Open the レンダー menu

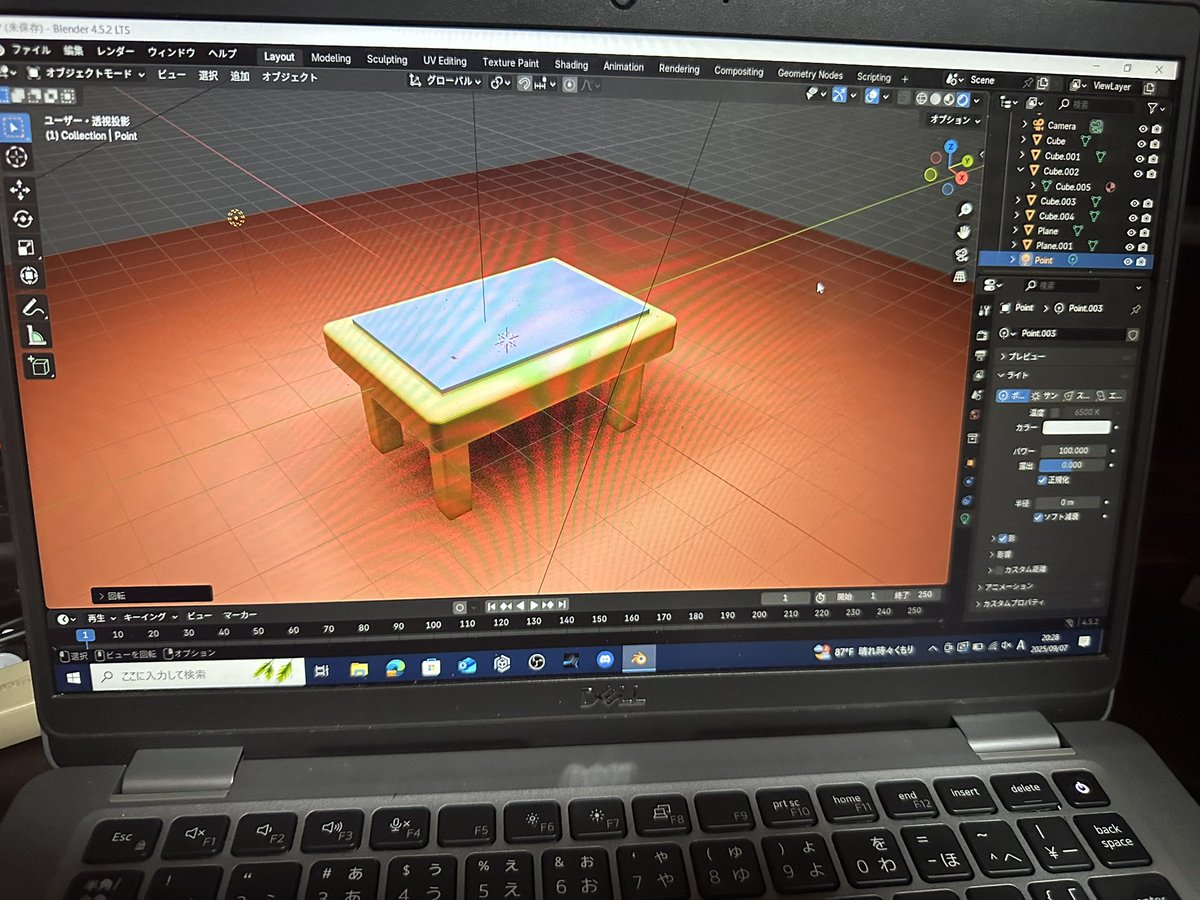click(116, 51)
